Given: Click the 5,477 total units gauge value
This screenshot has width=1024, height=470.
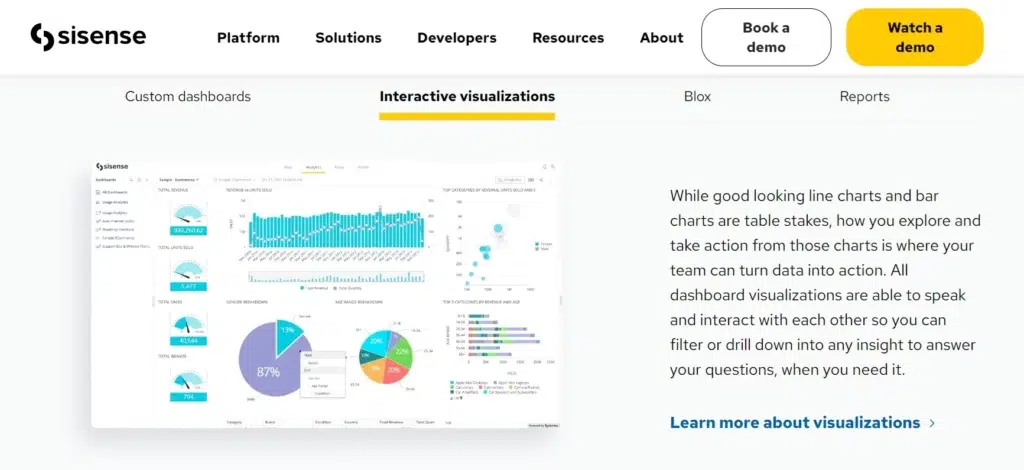Looking at the screenshot, I should (x=189, y=287).
